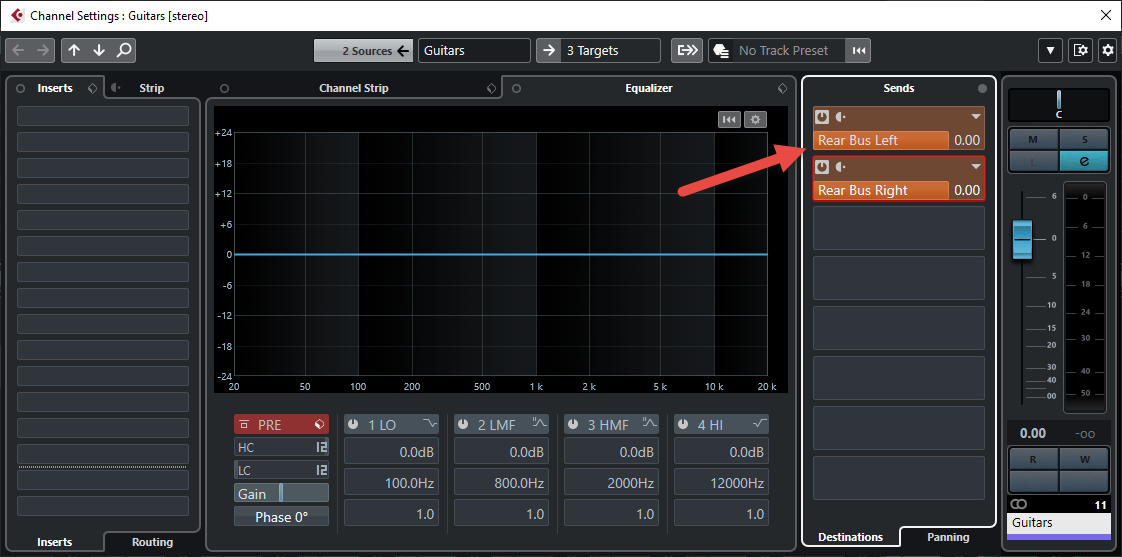Toggle the Rear Bus Right send power button
The width and height of the screenshot is (1122, 557).
tap(822, 167)
